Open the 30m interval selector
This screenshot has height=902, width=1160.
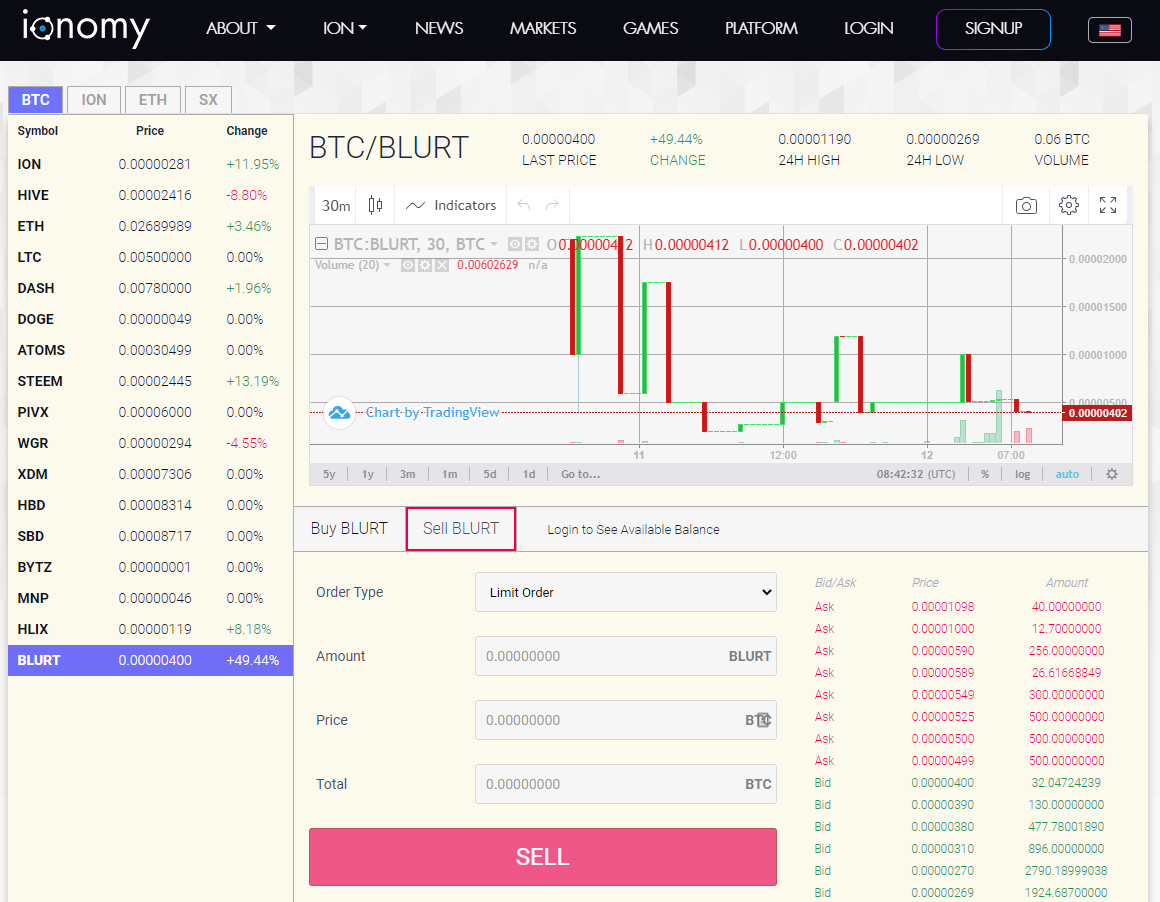(x=336, y=205)
